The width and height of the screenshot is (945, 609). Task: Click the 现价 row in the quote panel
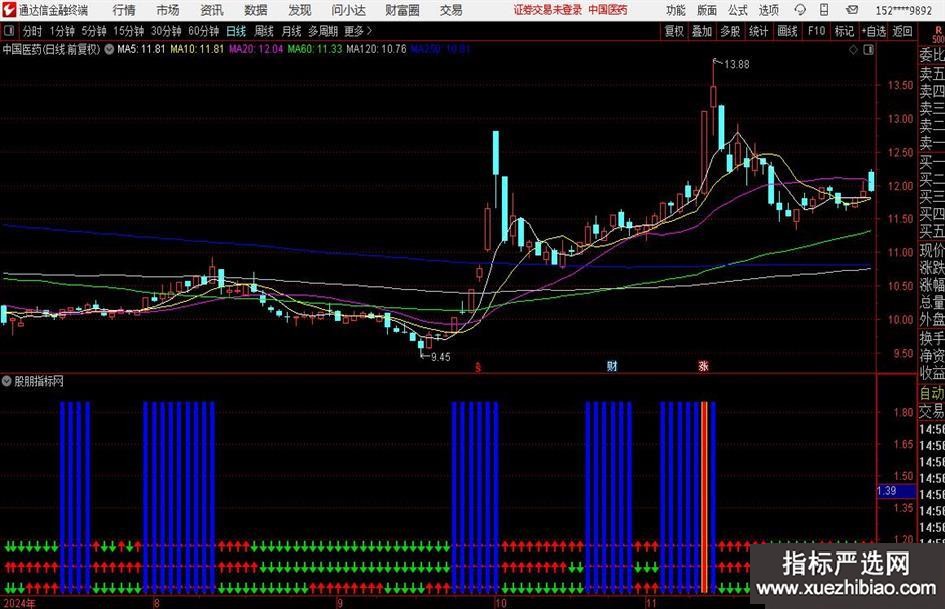(932, 250)
